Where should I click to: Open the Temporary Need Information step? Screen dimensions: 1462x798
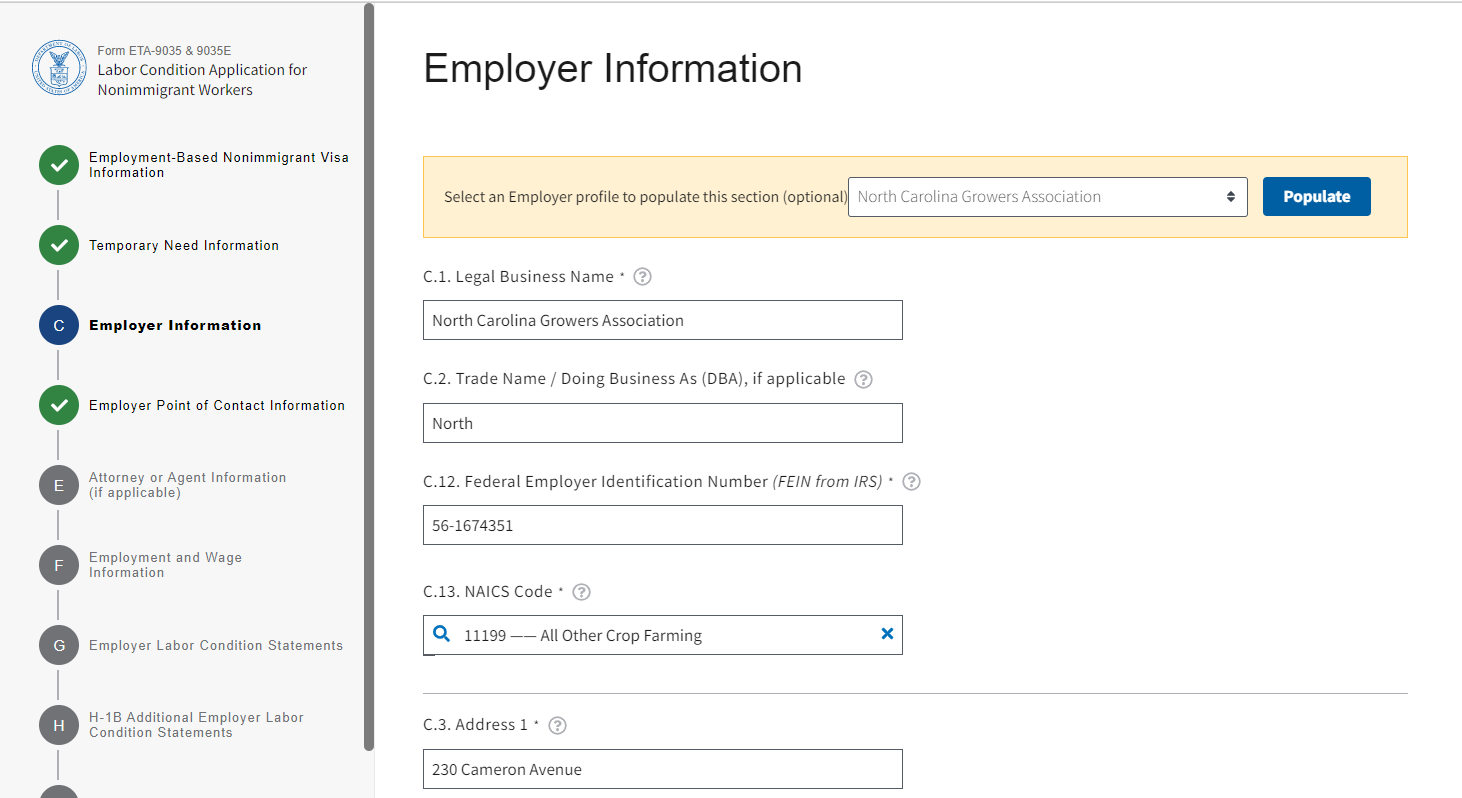point(184,246)
